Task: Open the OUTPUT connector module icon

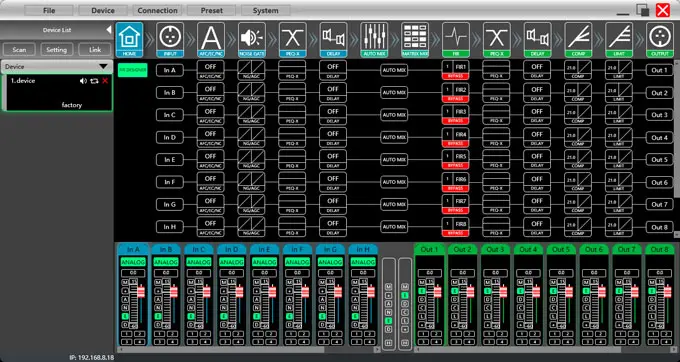Action: [x=660, y=39]
